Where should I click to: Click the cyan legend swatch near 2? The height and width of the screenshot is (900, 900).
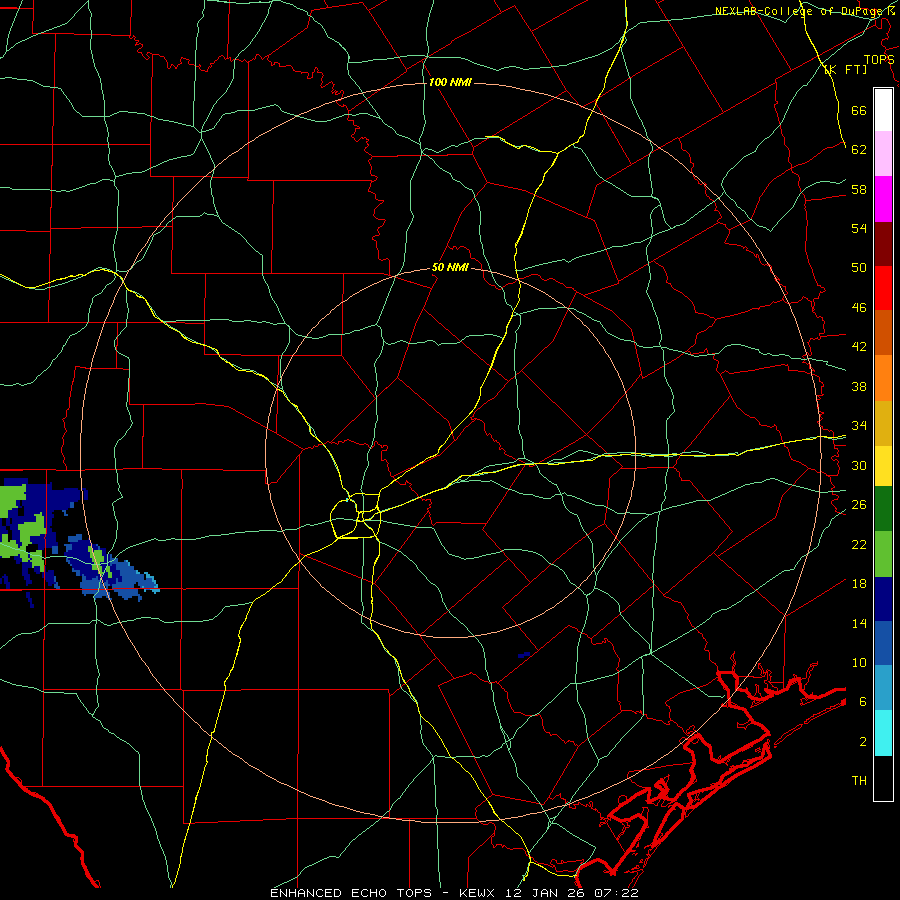click(883, 732)
